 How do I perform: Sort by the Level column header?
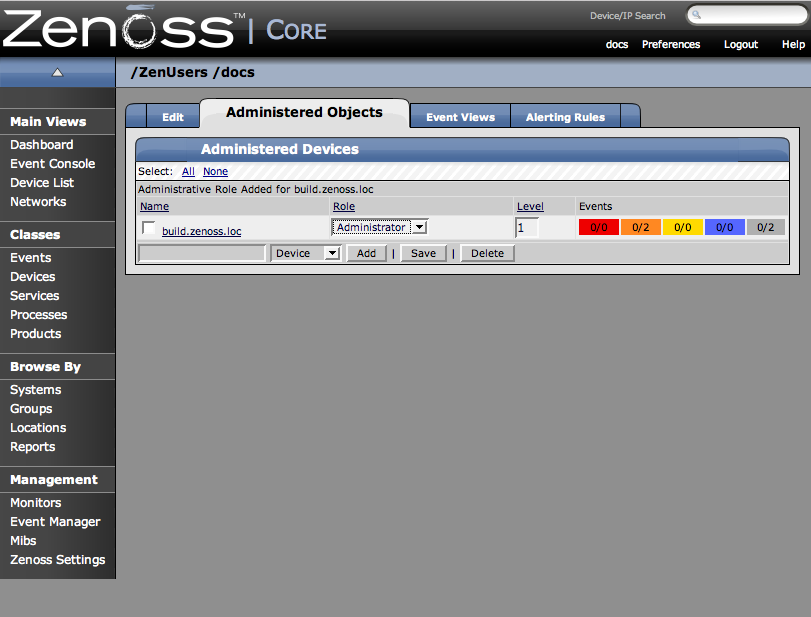[x=530, y=206]
